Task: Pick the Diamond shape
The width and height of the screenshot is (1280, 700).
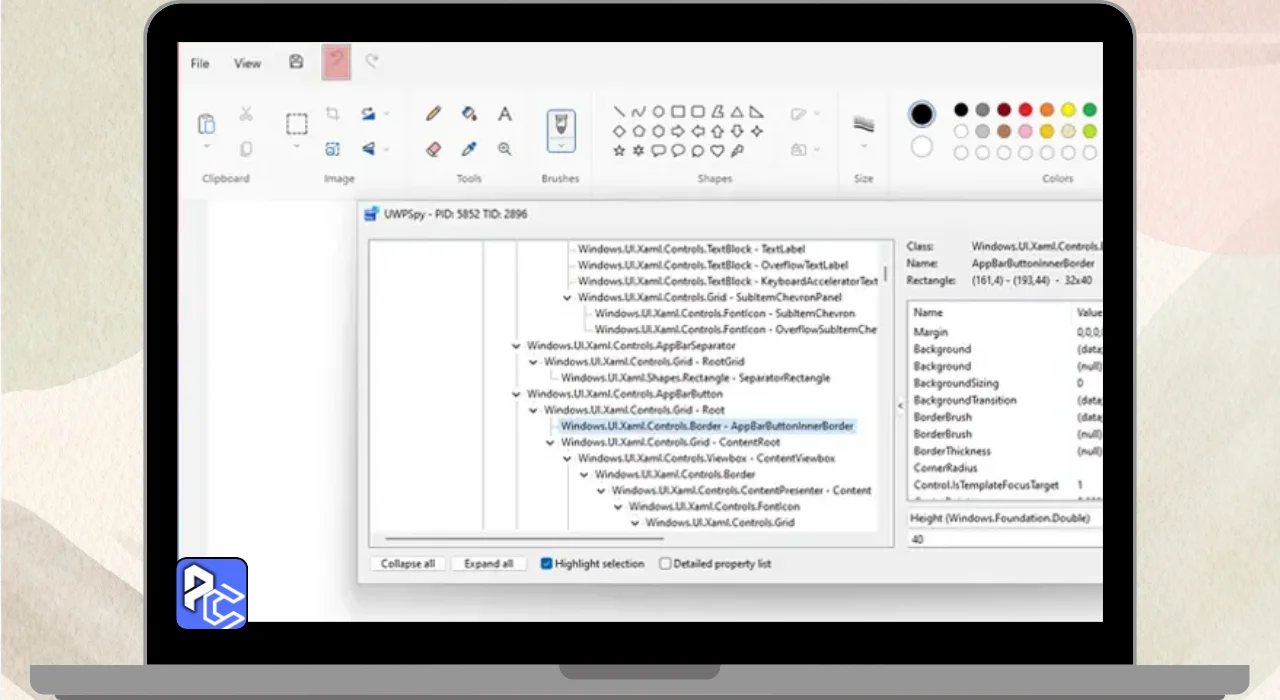Action: pos(619,131)
